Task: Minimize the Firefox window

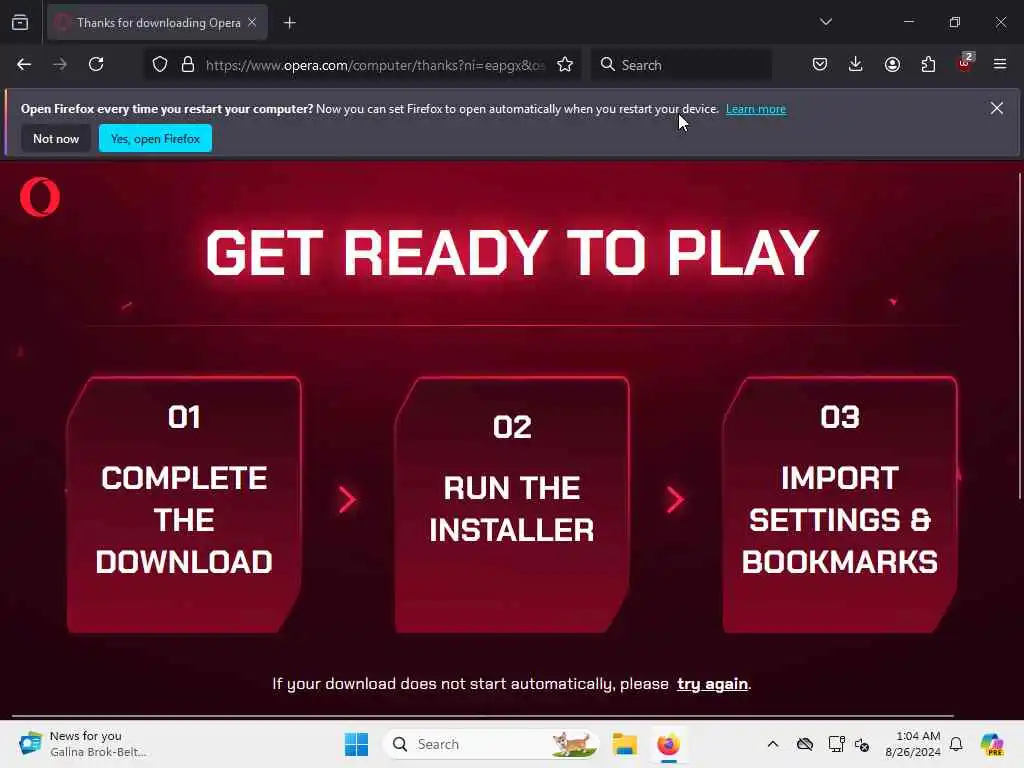Action: click(908, 22)
